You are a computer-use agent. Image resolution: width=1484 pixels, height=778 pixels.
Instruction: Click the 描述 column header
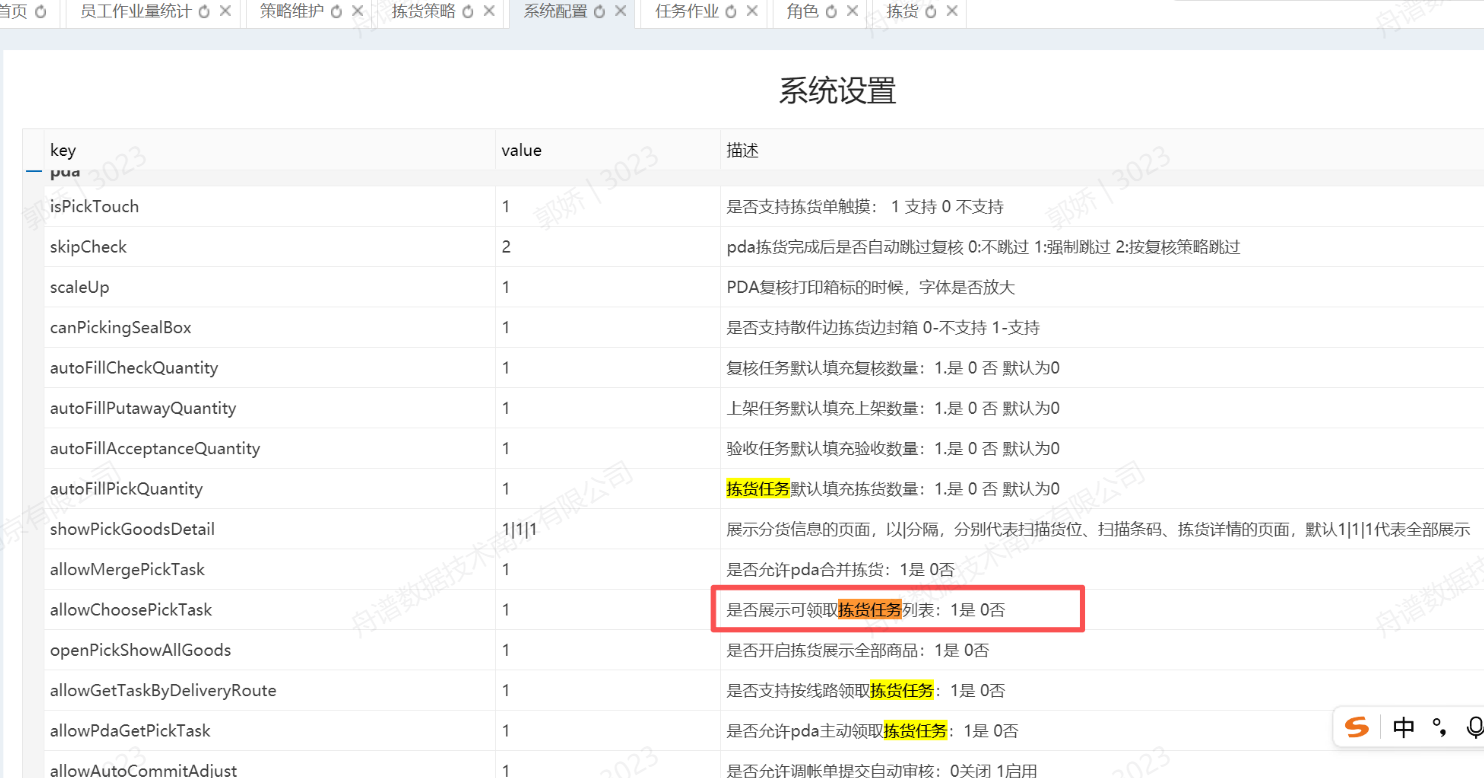click(742, 150)
